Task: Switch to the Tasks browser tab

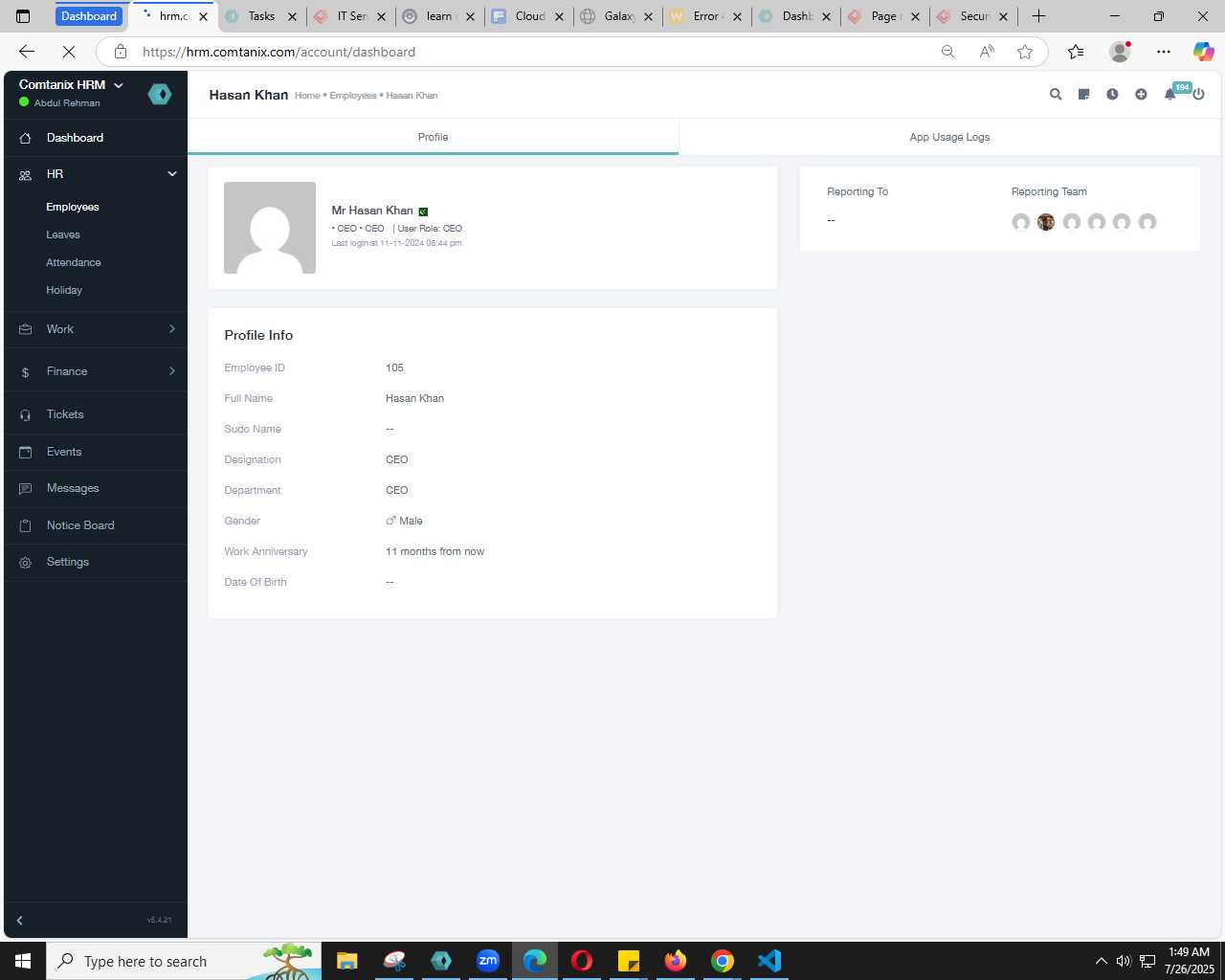Action: 260,16
